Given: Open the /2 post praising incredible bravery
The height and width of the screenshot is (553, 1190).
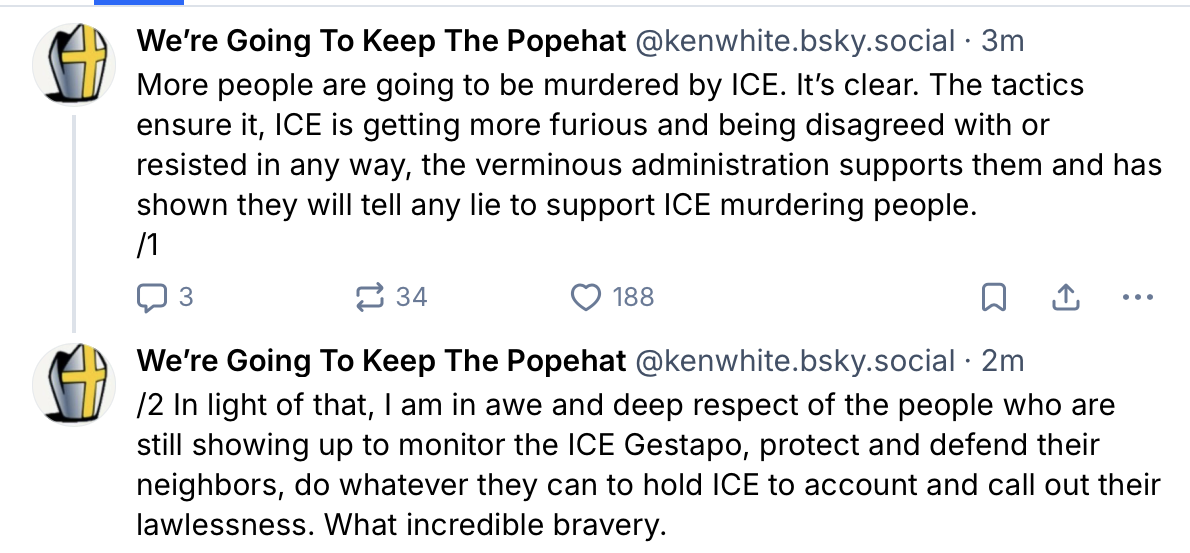Looking at the screenshot, I should coord(640,465).
